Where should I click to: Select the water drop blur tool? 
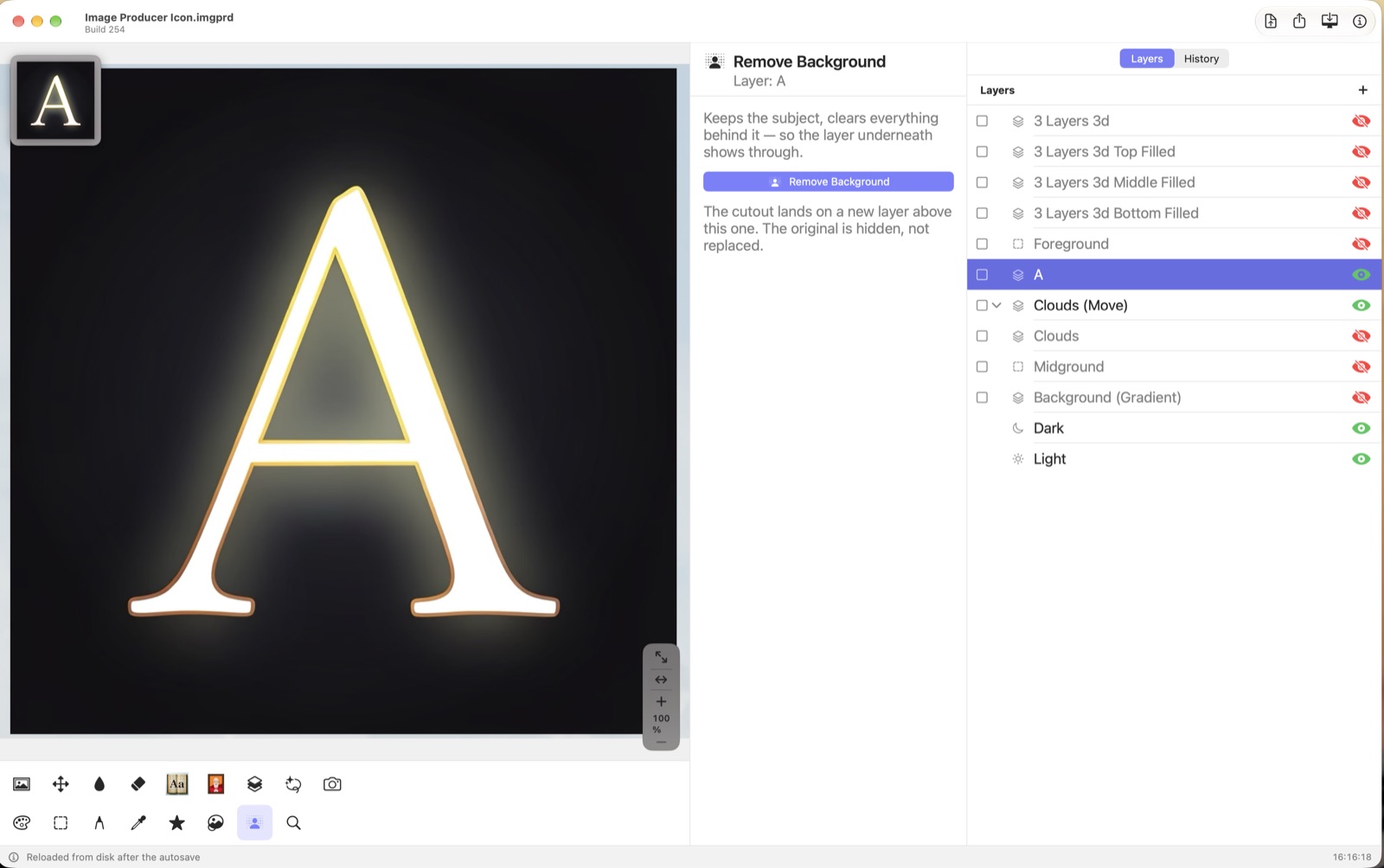(x=99, y=784)
